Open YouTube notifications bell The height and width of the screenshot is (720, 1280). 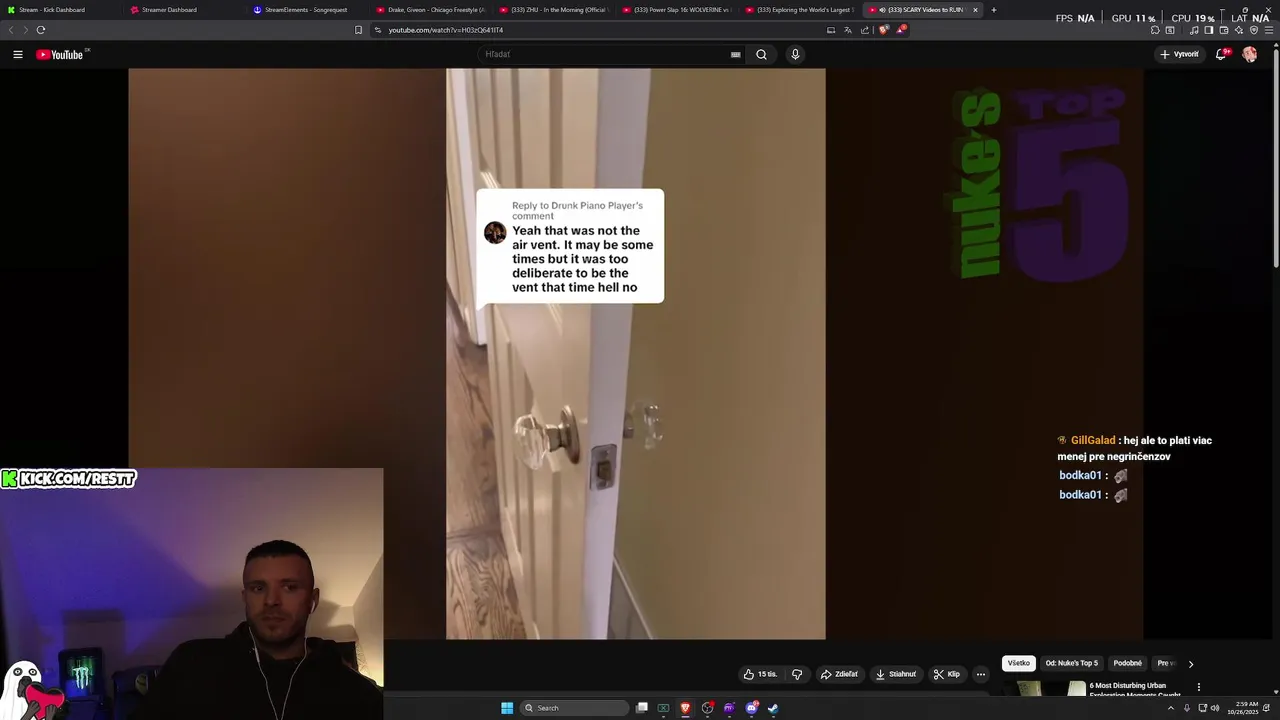[x=1221, y=55]
